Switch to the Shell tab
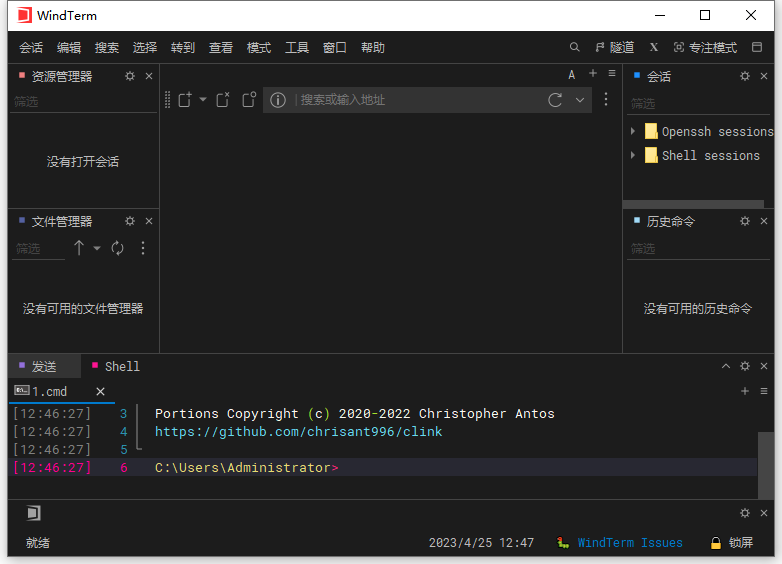 pyautogui.click(x=116, y=367)
